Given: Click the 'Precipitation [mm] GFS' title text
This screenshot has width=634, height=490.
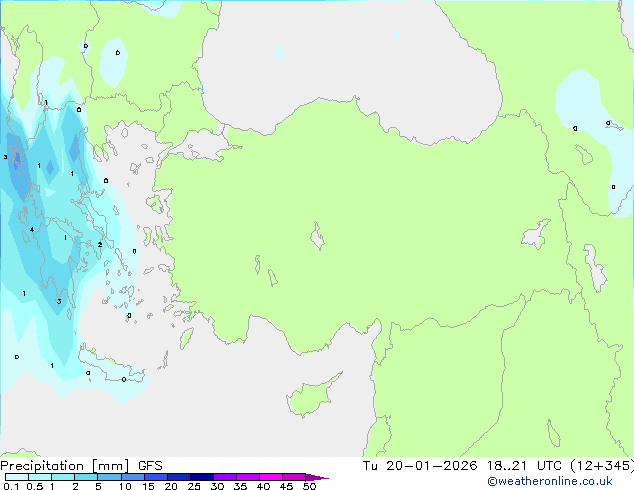Looking at the screenshot, I should [x=81, y=466].
